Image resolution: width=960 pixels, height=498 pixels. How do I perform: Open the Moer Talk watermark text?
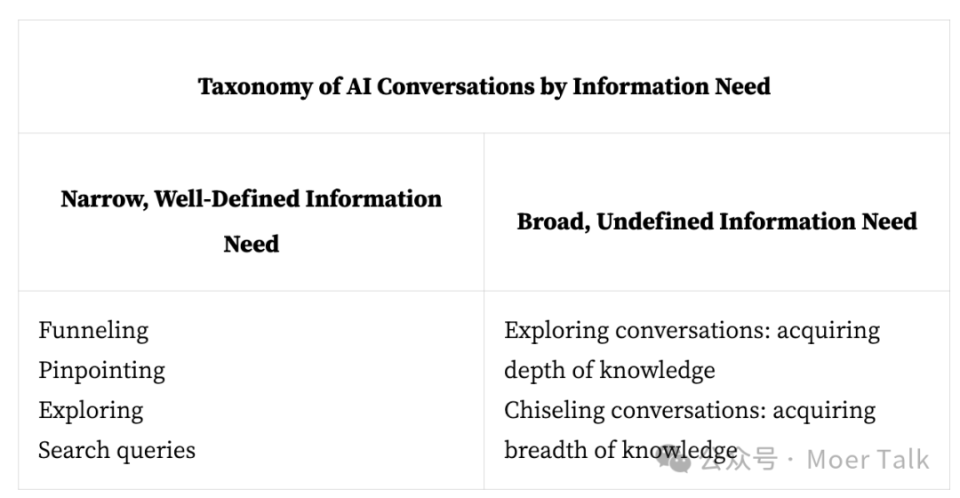(868, 460)
